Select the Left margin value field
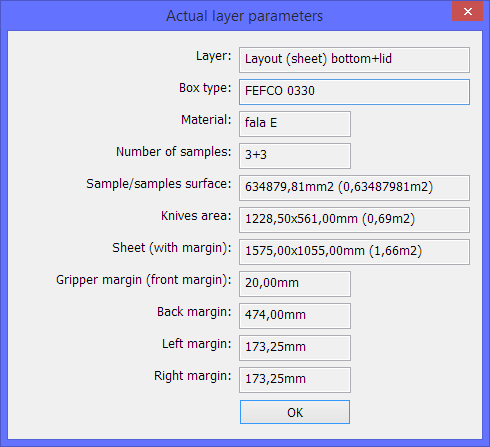 295,348
